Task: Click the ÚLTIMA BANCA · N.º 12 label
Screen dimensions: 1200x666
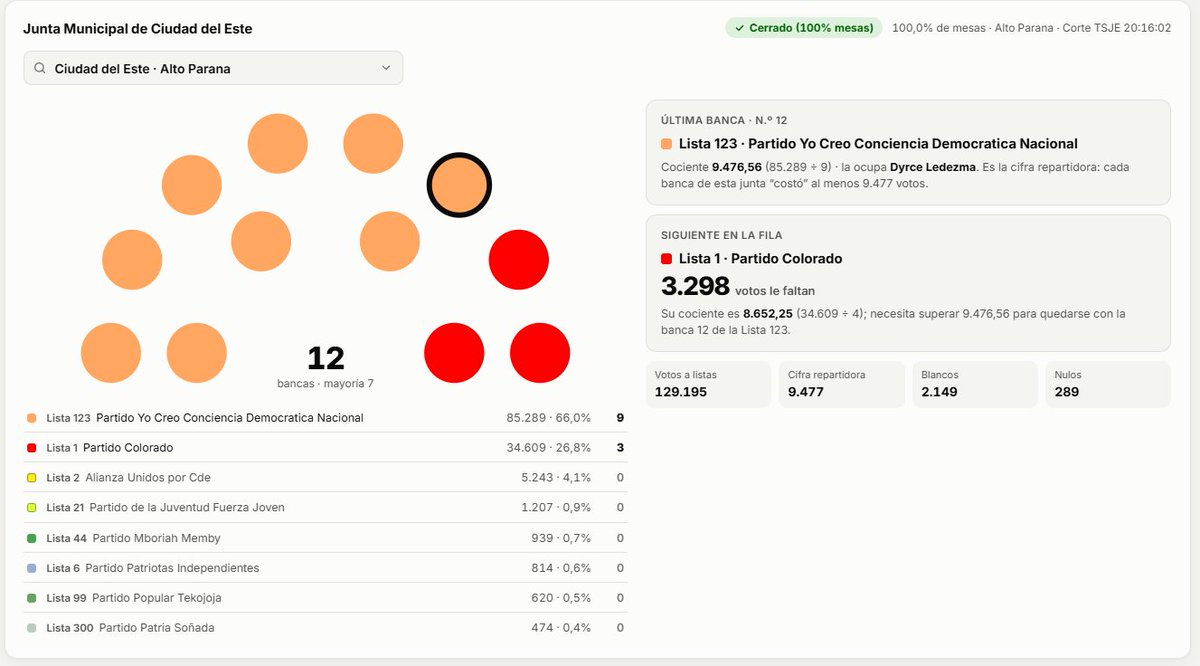Action: coord(724,120)
